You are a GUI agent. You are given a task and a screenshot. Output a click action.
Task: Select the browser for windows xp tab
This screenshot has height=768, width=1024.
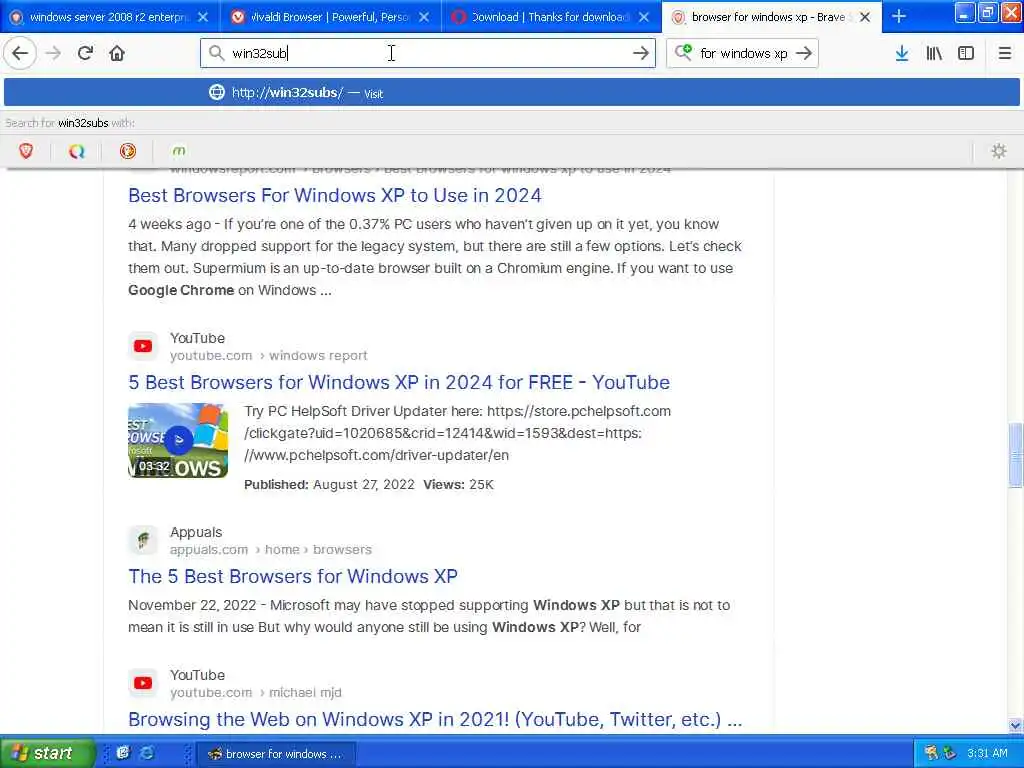click(771, 17)
